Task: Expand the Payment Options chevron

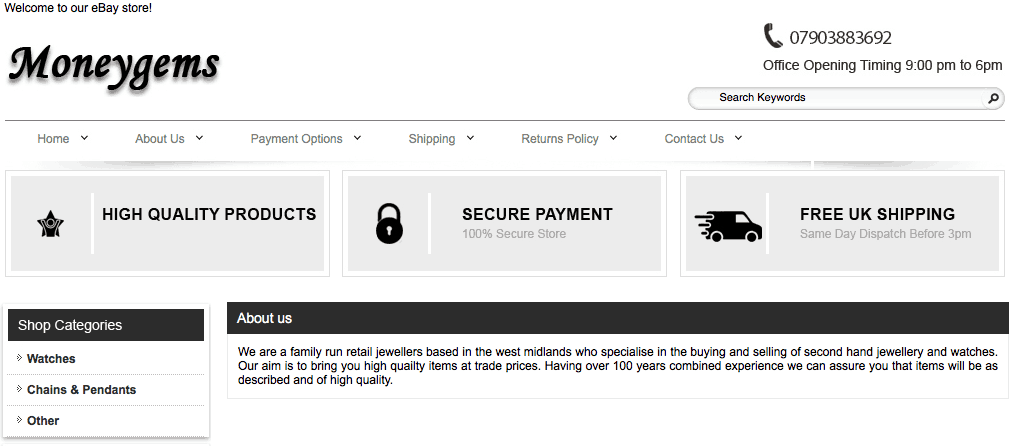Action: (x=357, y=138)
